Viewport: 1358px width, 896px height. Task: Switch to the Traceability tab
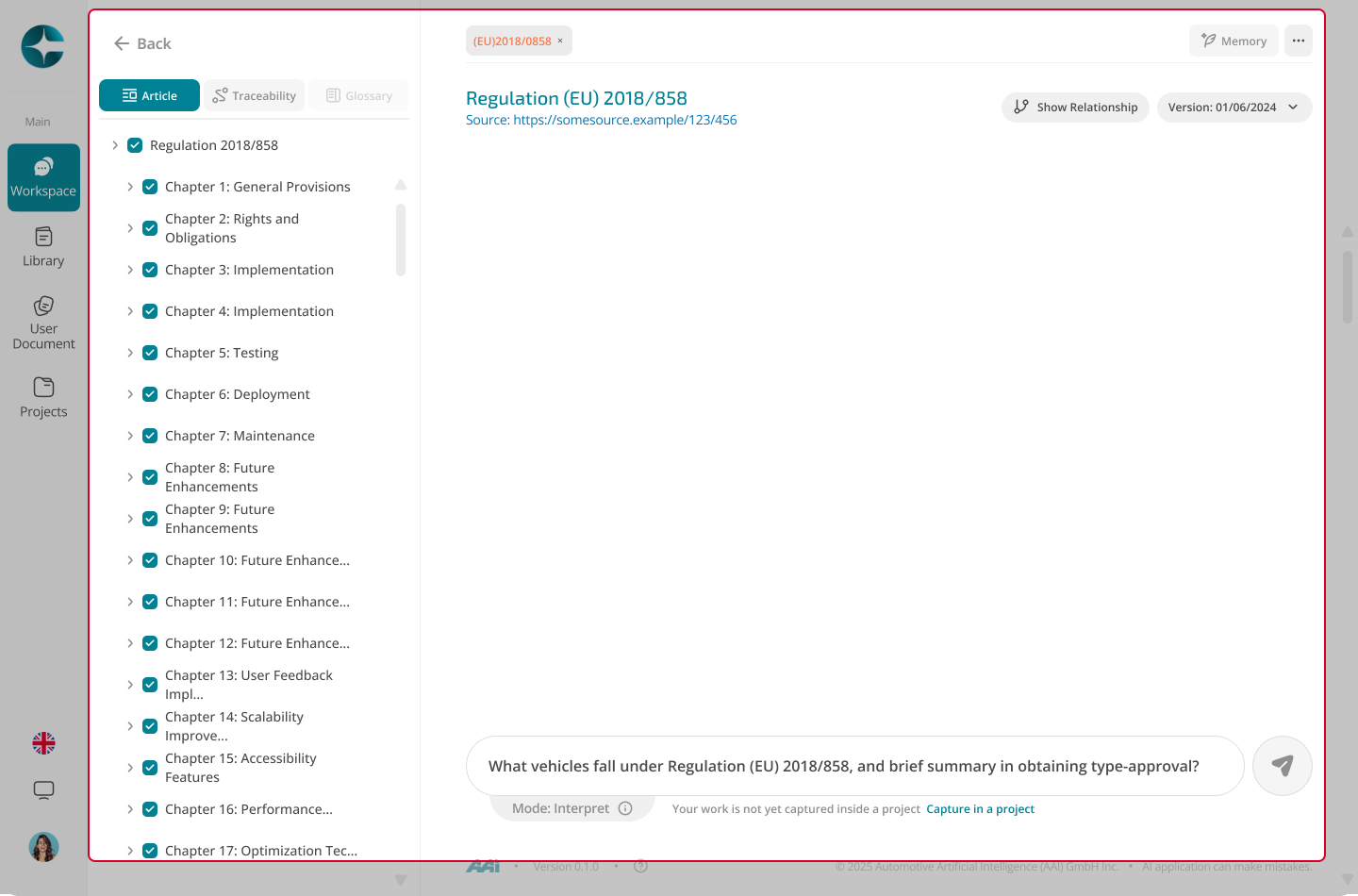[x=255, y=95]
